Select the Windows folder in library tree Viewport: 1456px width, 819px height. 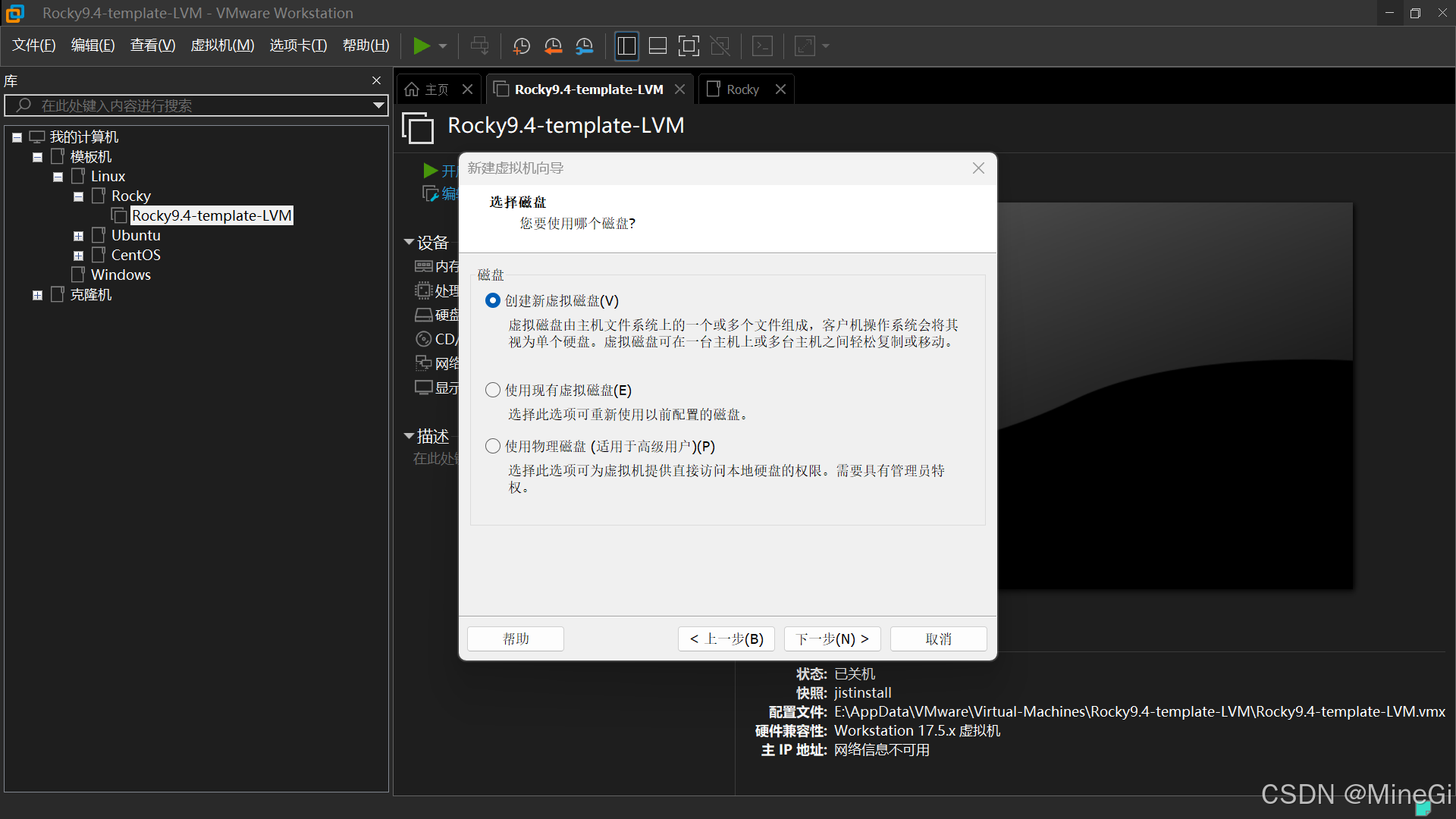coord(121,275)
